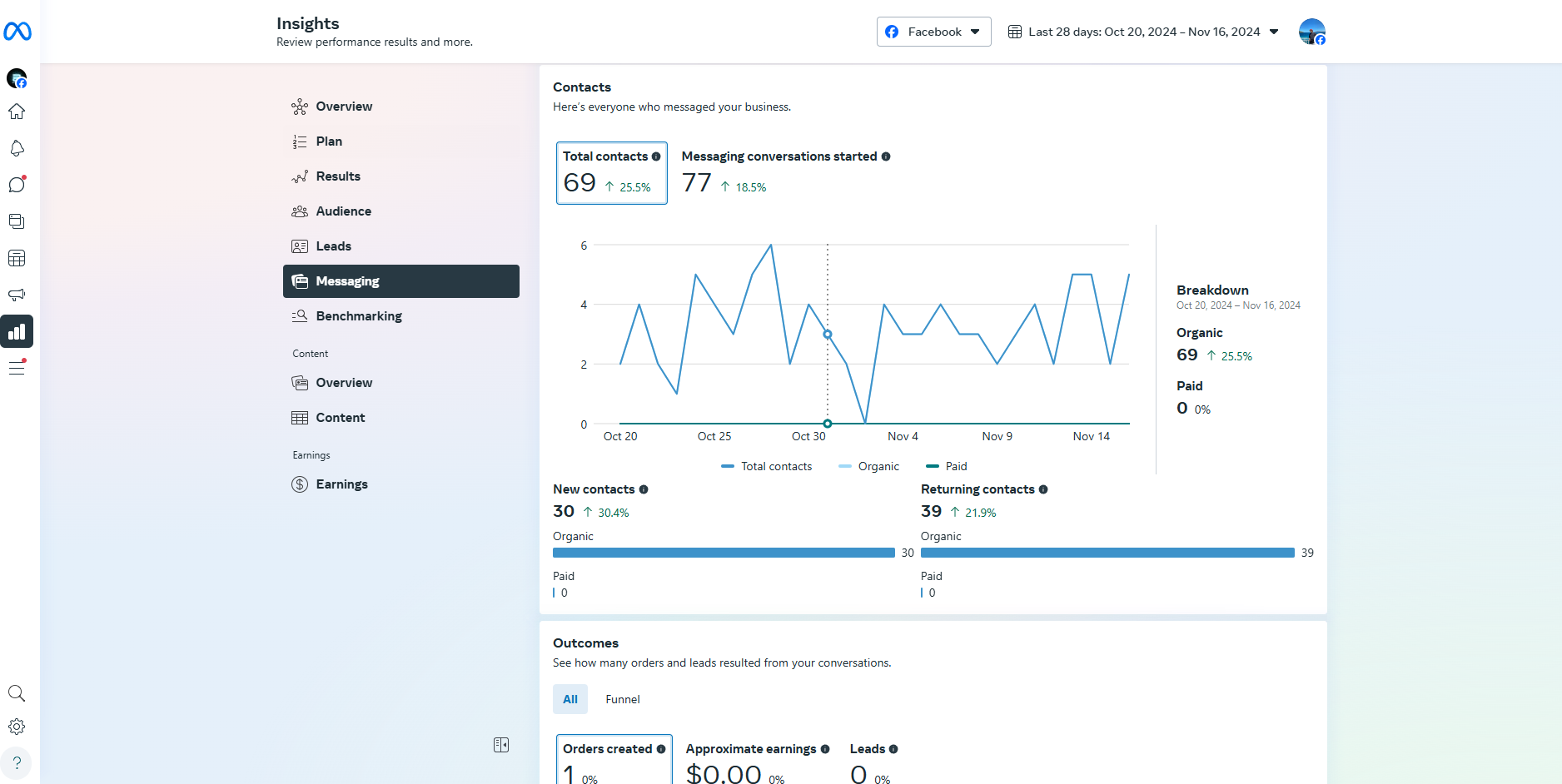Click the Nov 14 axis label
This screenshot has height=784, width=1562.
1092,436
